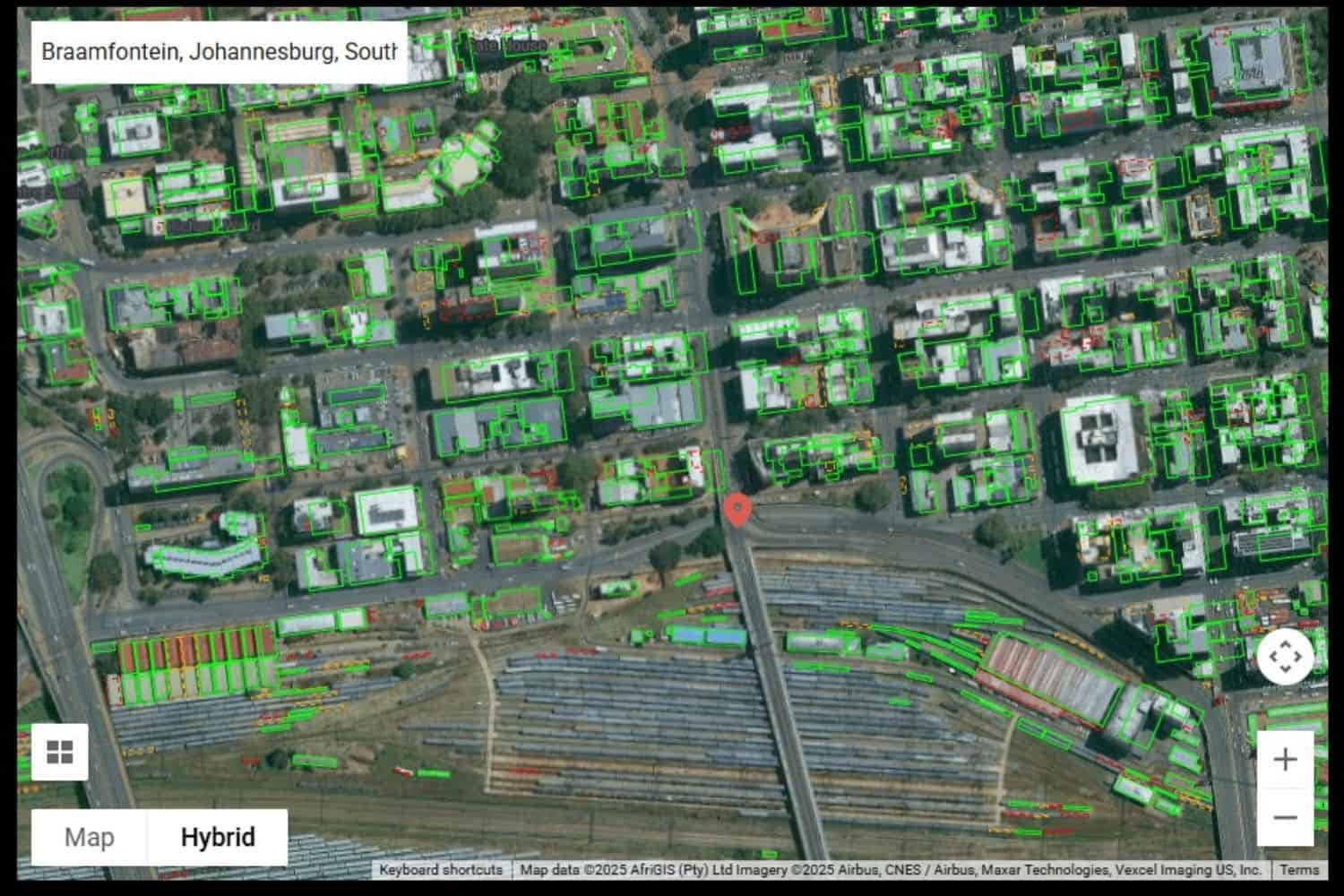Open the Terms link
The height and width of the screenshot is (896, 1344).
1299,870
